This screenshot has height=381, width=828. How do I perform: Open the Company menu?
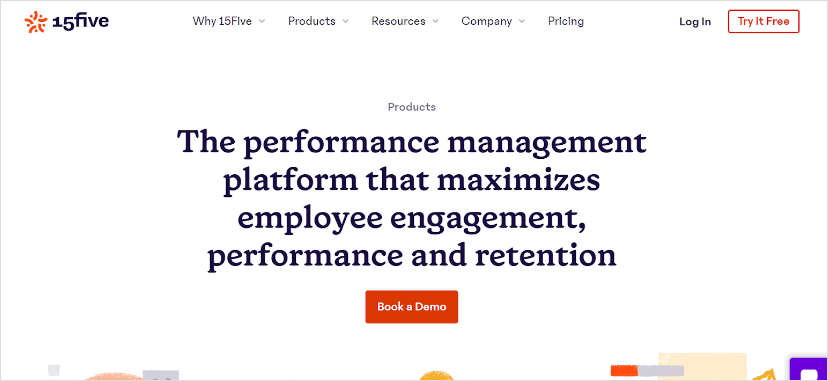(486, 21)
